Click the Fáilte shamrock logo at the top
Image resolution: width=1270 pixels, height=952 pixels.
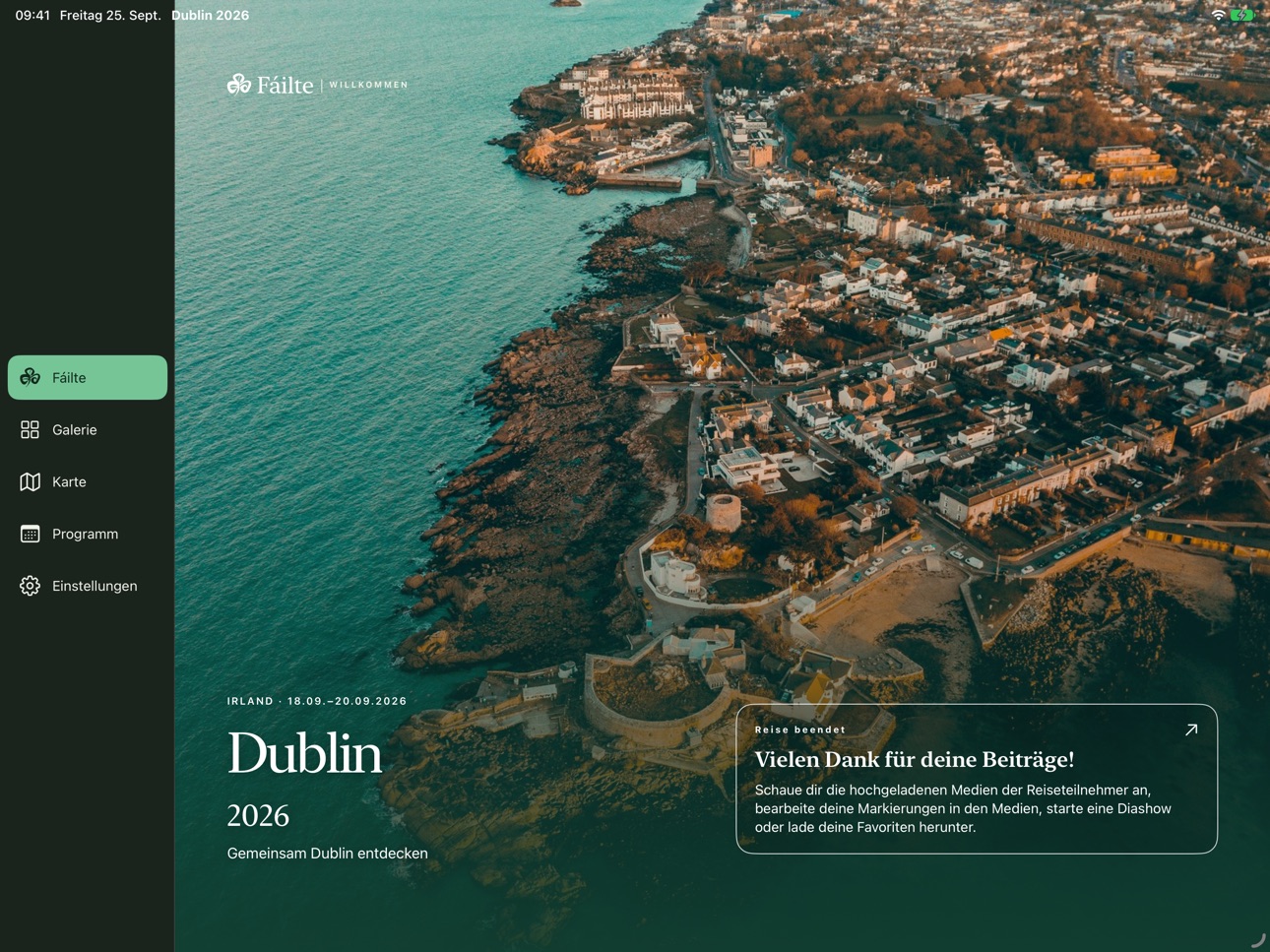point(239,85)
